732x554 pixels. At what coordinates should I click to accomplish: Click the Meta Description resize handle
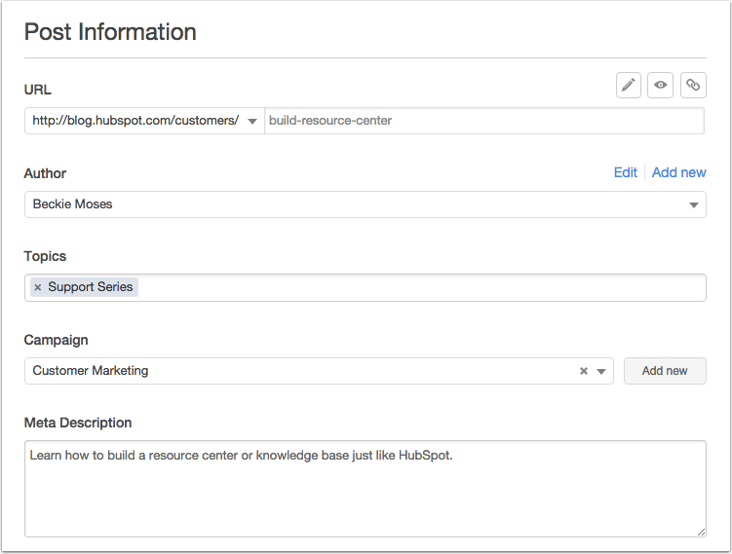click(701, 532)
